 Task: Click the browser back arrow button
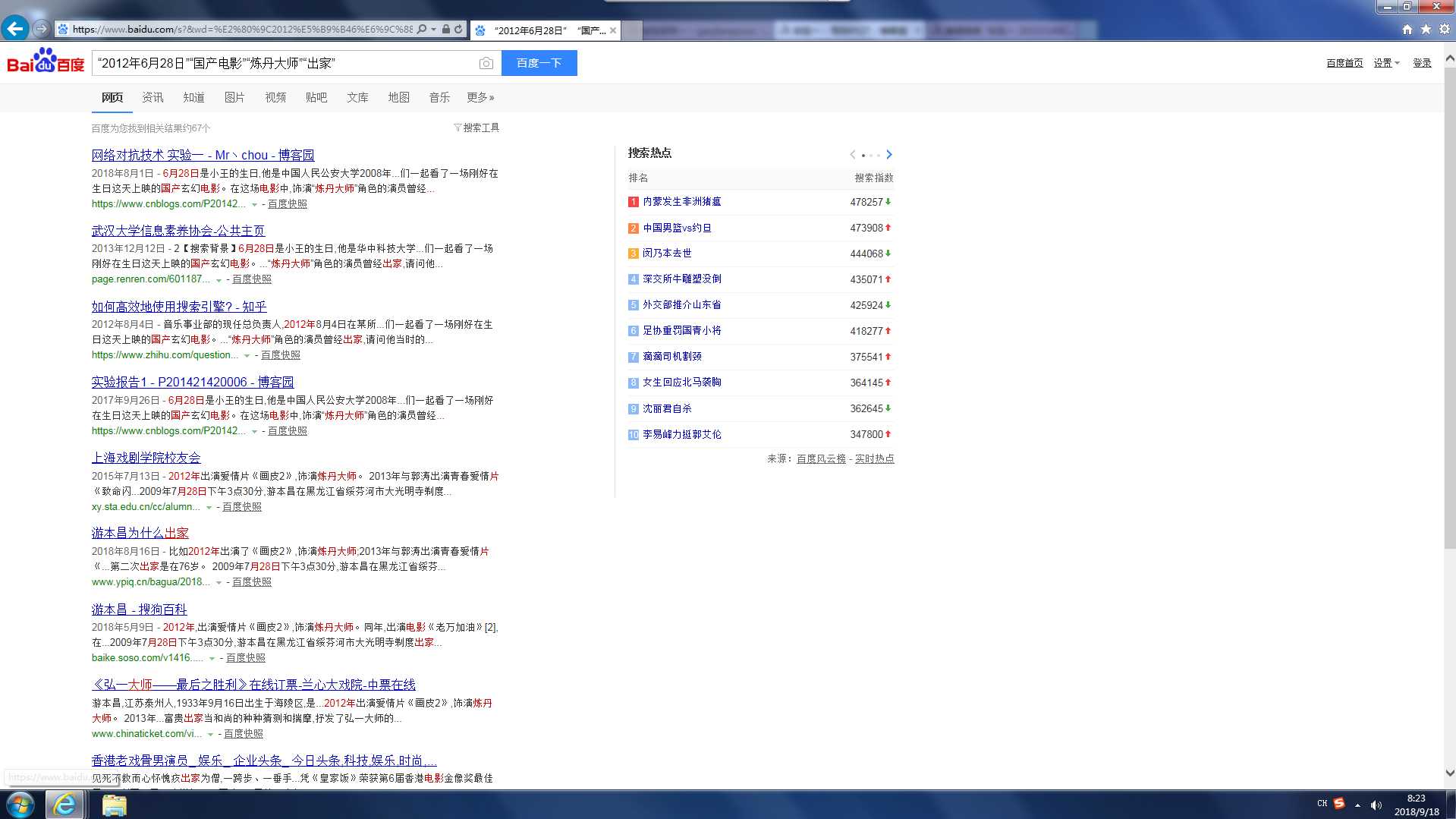click(x=15, y=29)
